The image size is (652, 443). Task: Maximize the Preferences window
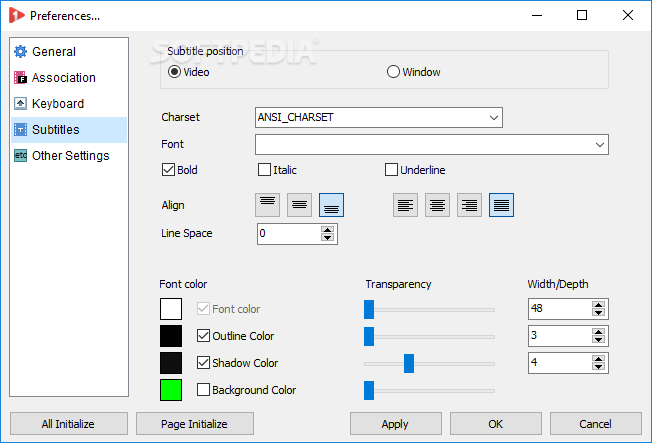click(582, 15)
